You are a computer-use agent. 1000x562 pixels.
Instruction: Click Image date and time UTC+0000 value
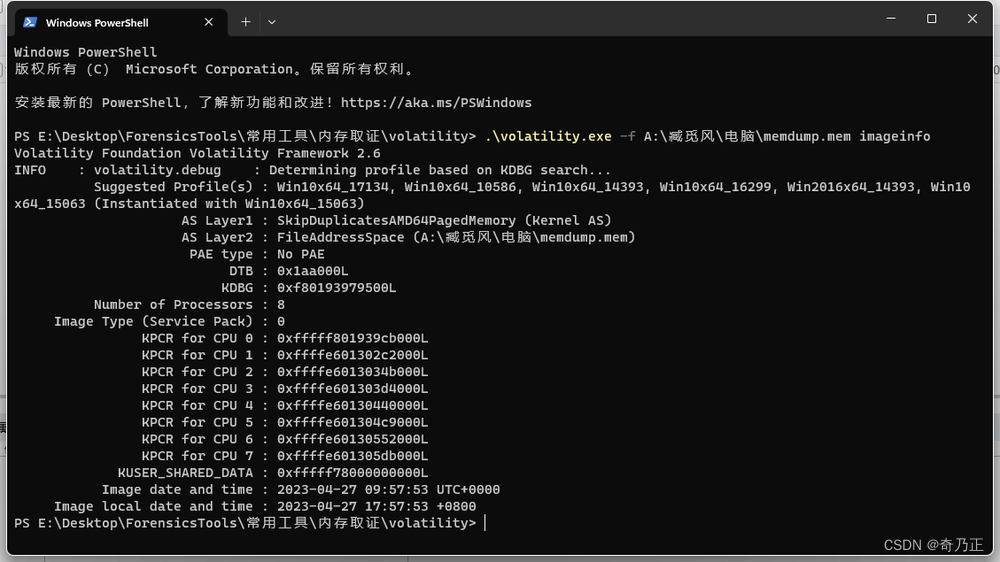point(388,490)
